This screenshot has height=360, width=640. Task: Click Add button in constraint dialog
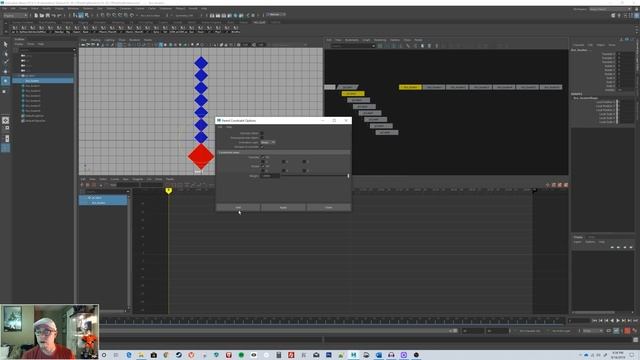point(238,207)
